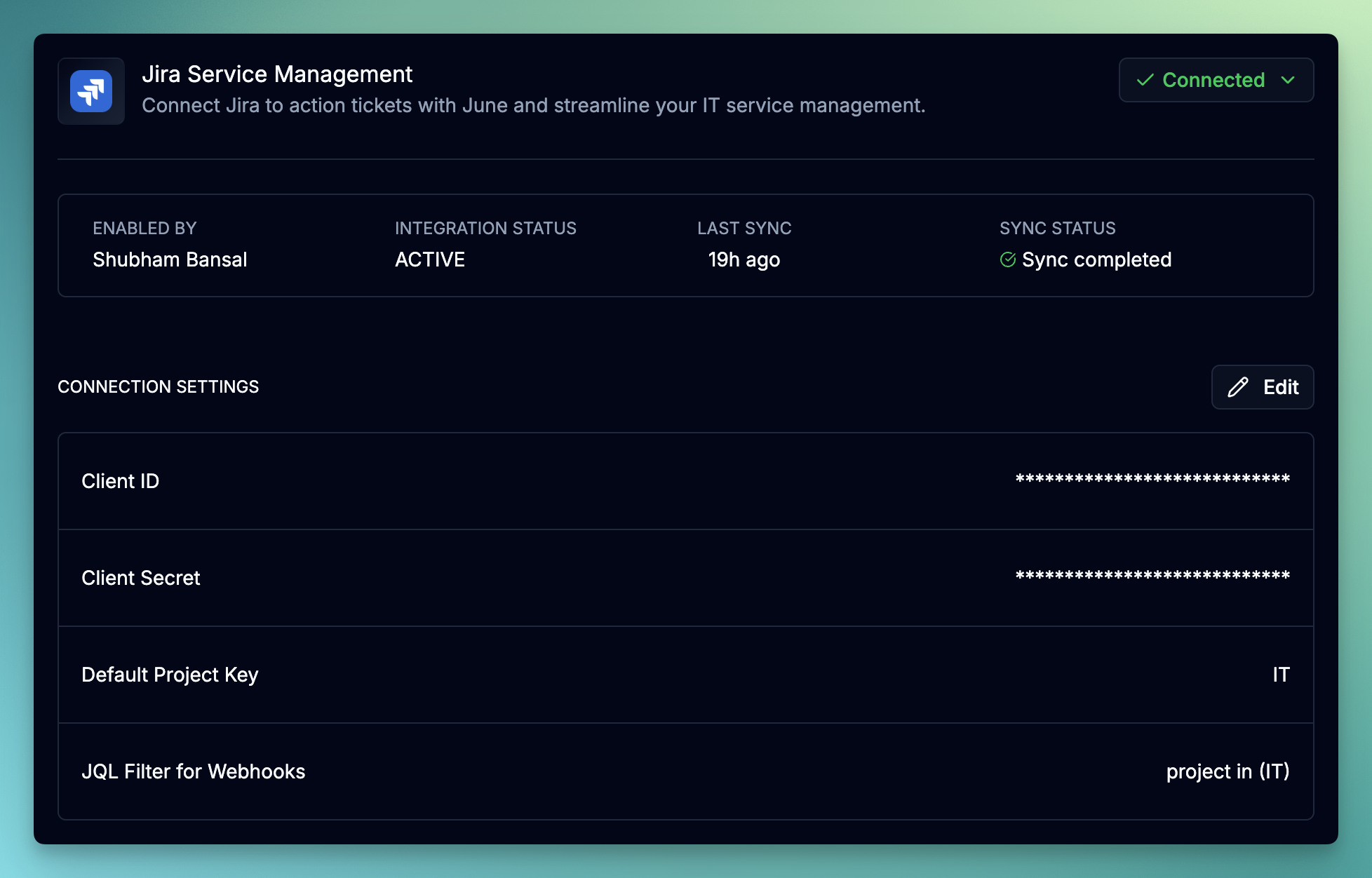This screenshot has height=878, width=1372.
Task: Select the CONNECTION SETTINGS heading
Action: tap(158, 386)
